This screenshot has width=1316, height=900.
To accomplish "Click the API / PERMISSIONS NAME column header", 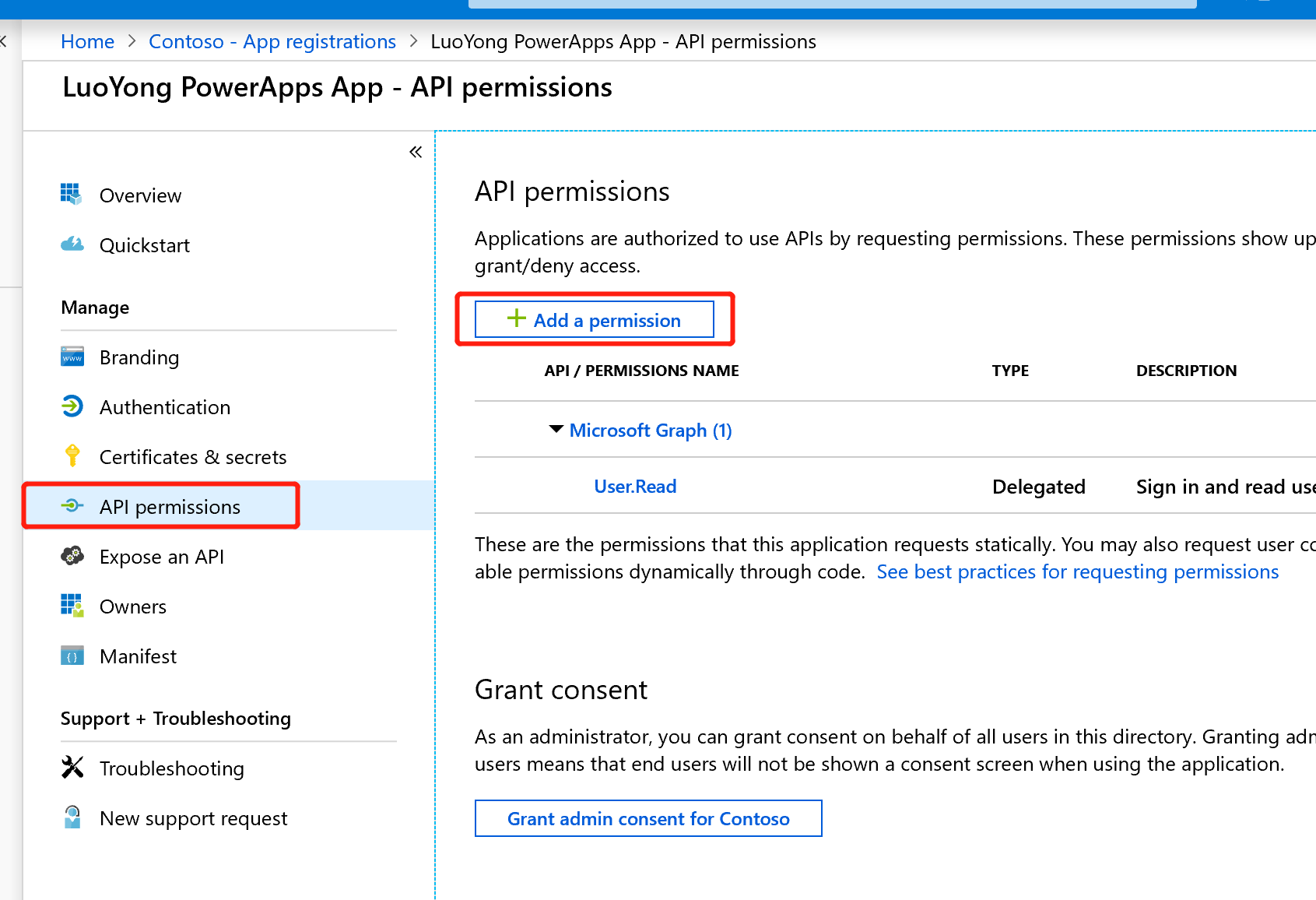I will click(641, 371).
